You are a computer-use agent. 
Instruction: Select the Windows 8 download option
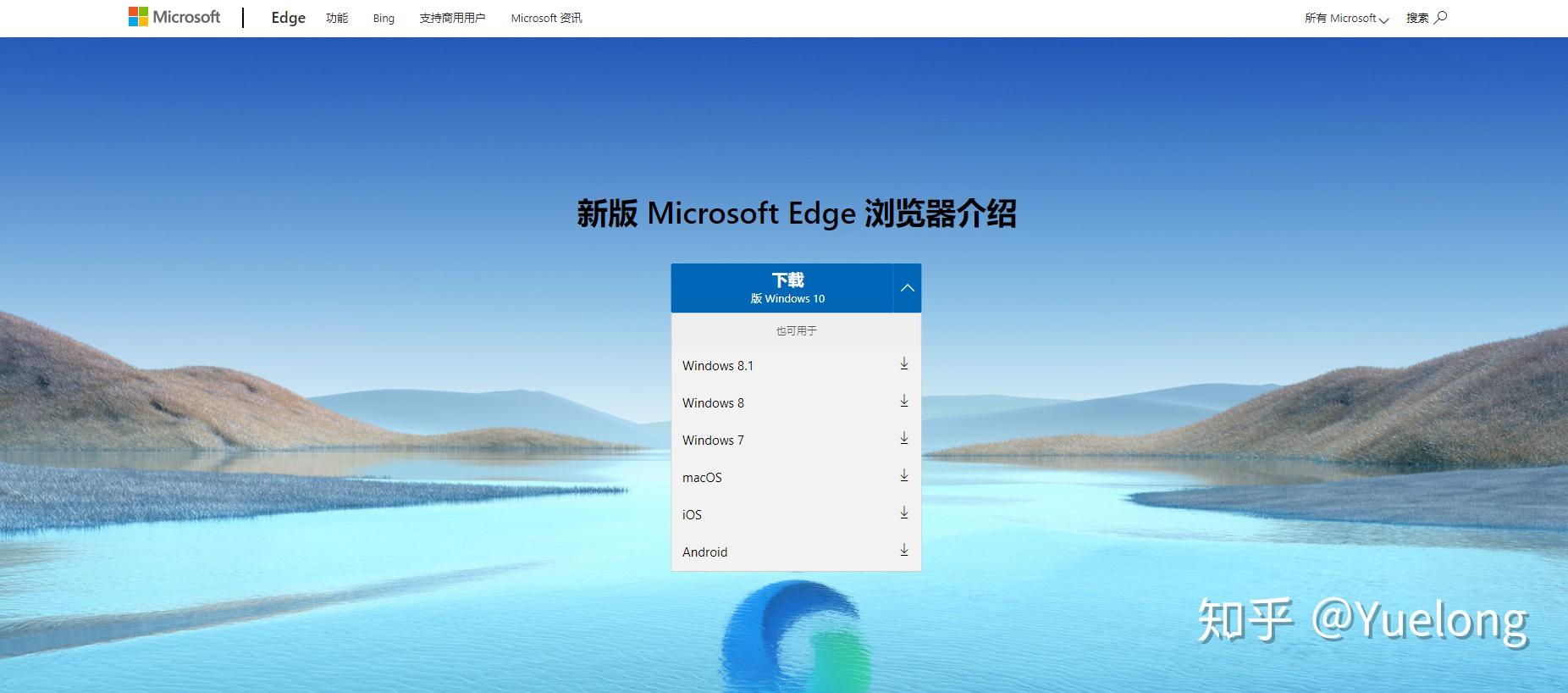(x=796, y=402)
